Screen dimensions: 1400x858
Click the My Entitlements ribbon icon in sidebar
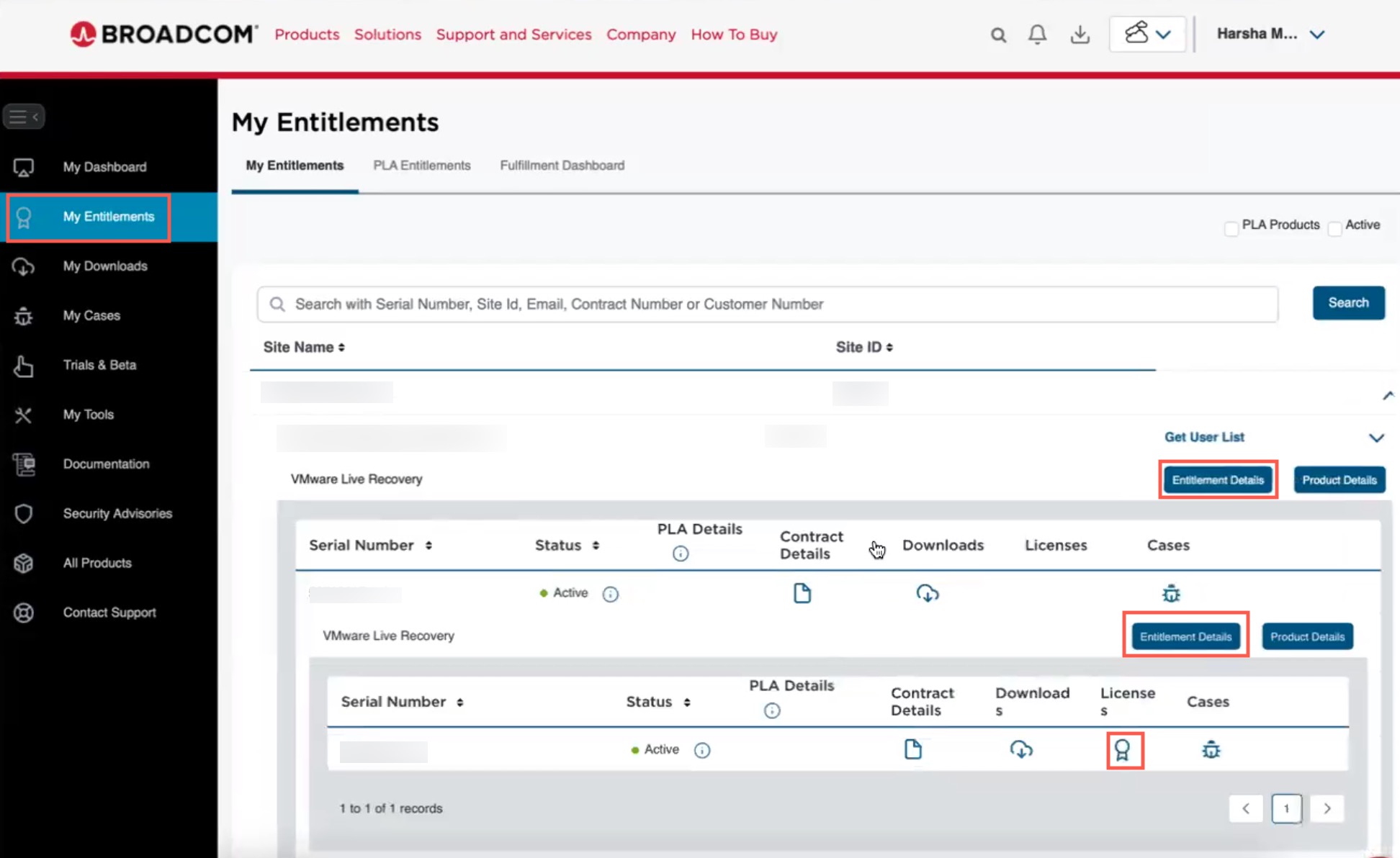[x=24, y=217]
